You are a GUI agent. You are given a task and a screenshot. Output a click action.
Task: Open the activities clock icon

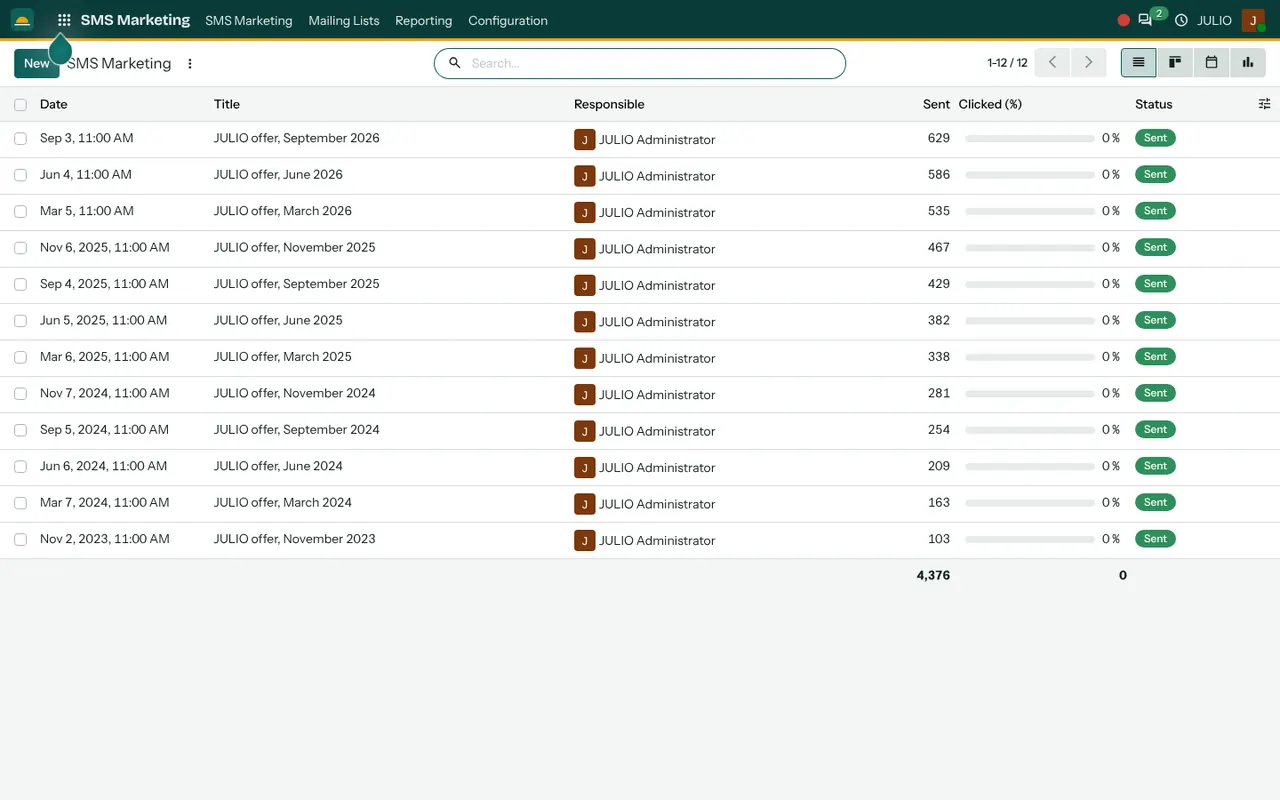pyautogui.click(x=1181, y=20)
